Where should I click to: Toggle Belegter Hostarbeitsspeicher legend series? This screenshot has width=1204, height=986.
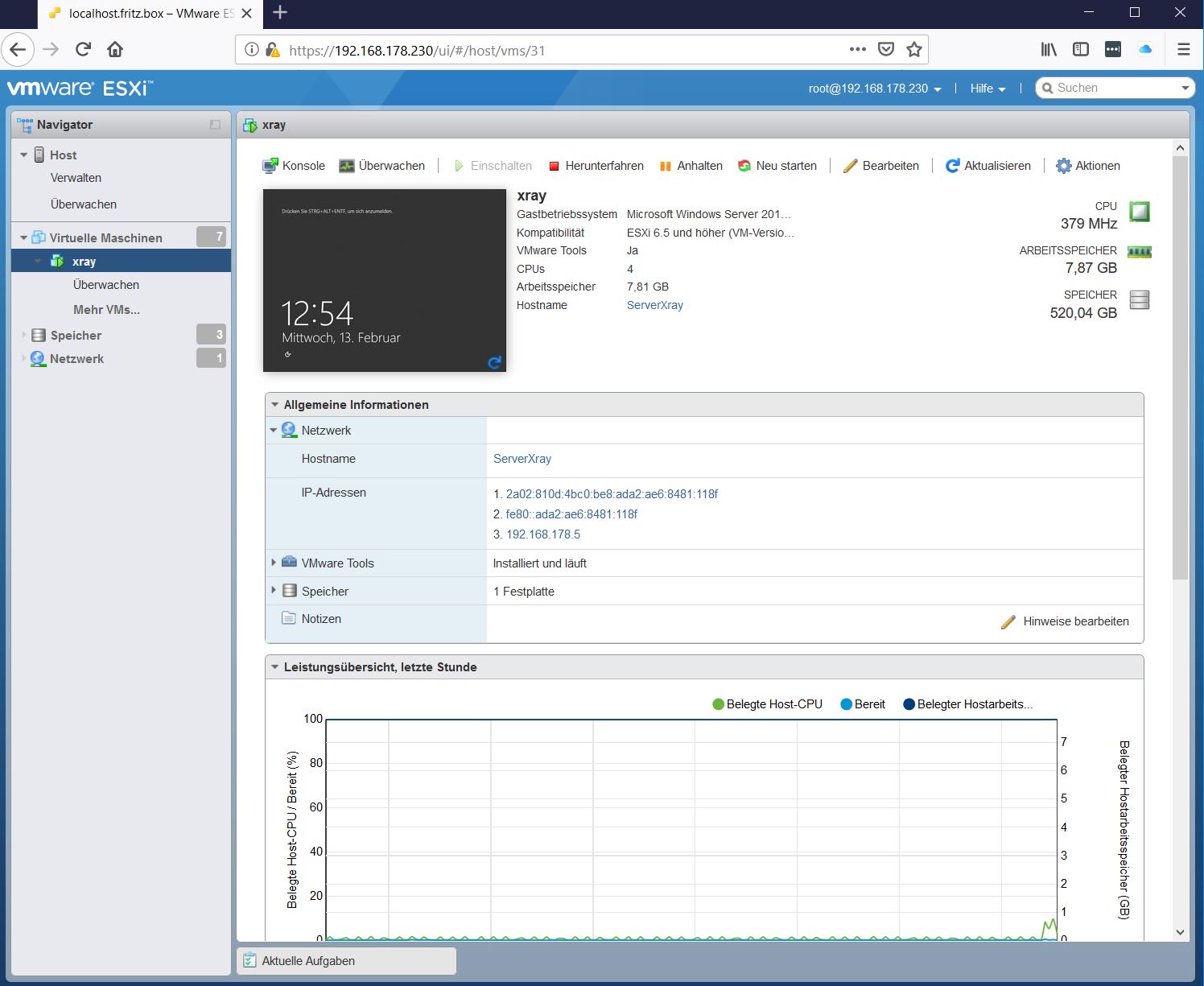(x=967, y=704)
